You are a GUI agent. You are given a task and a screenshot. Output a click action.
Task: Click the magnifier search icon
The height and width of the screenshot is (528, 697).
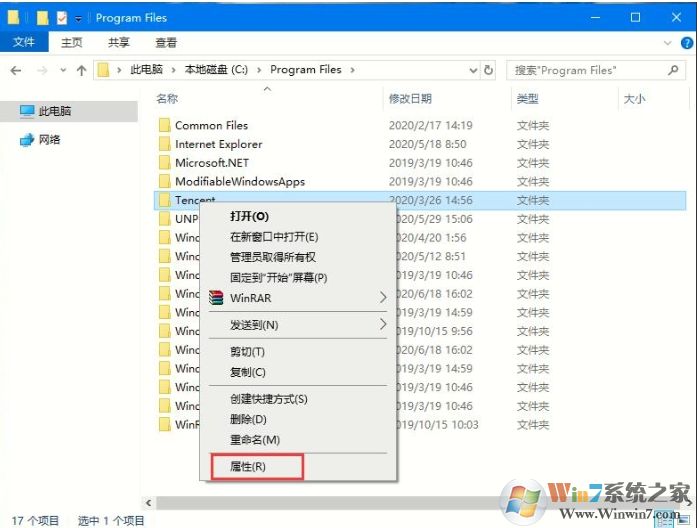(x=673, y=70)
